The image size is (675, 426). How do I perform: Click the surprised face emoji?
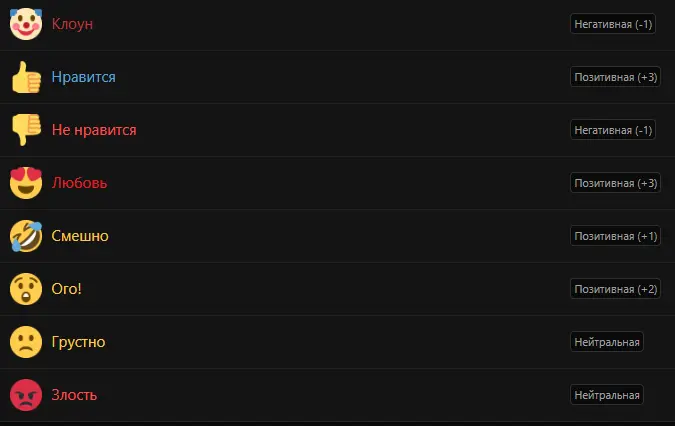pyautogui.click(x=25, y=289)
